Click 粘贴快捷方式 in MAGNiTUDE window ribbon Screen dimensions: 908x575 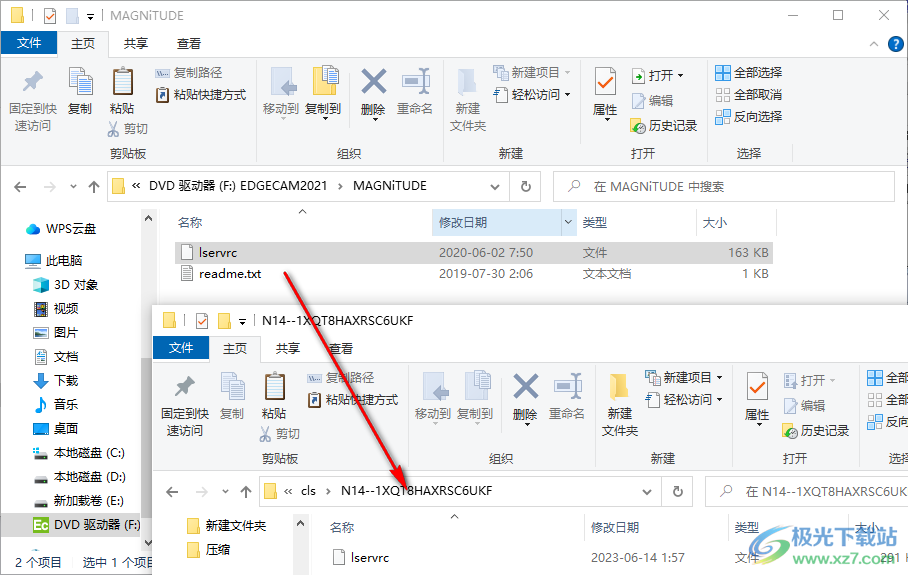click(x=202, y=95)
